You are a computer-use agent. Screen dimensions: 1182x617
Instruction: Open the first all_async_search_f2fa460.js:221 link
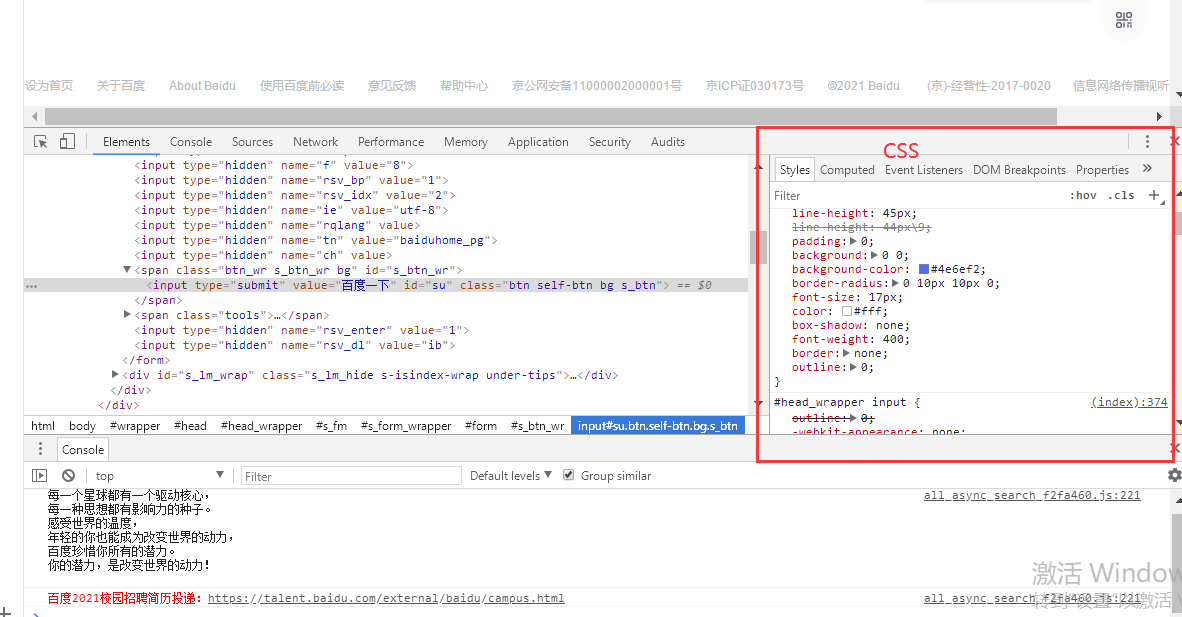1032,496
